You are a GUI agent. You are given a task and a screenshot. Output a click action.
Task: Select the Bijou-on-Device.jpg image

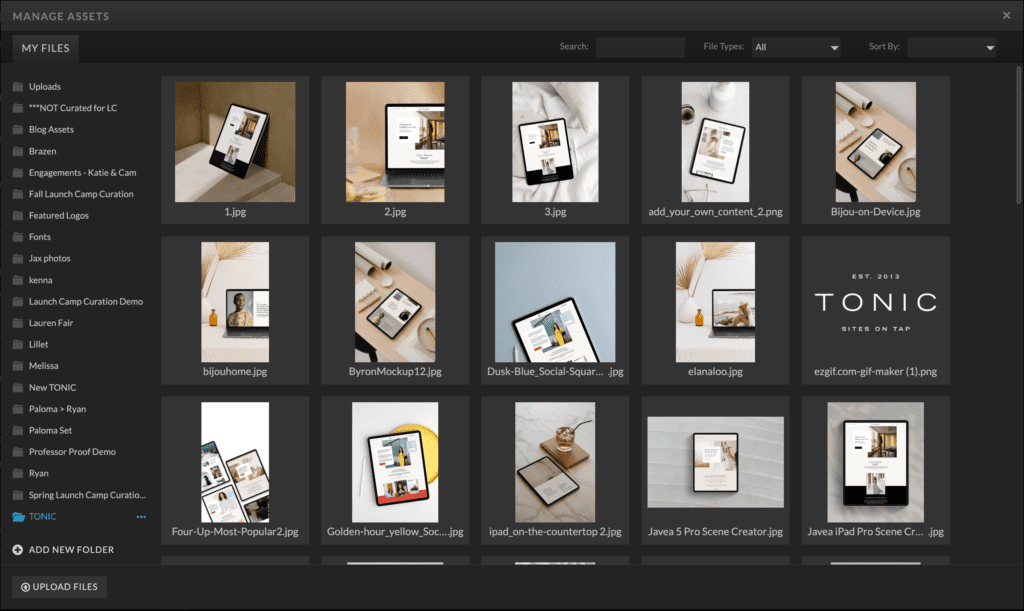[x=875, y=142]
